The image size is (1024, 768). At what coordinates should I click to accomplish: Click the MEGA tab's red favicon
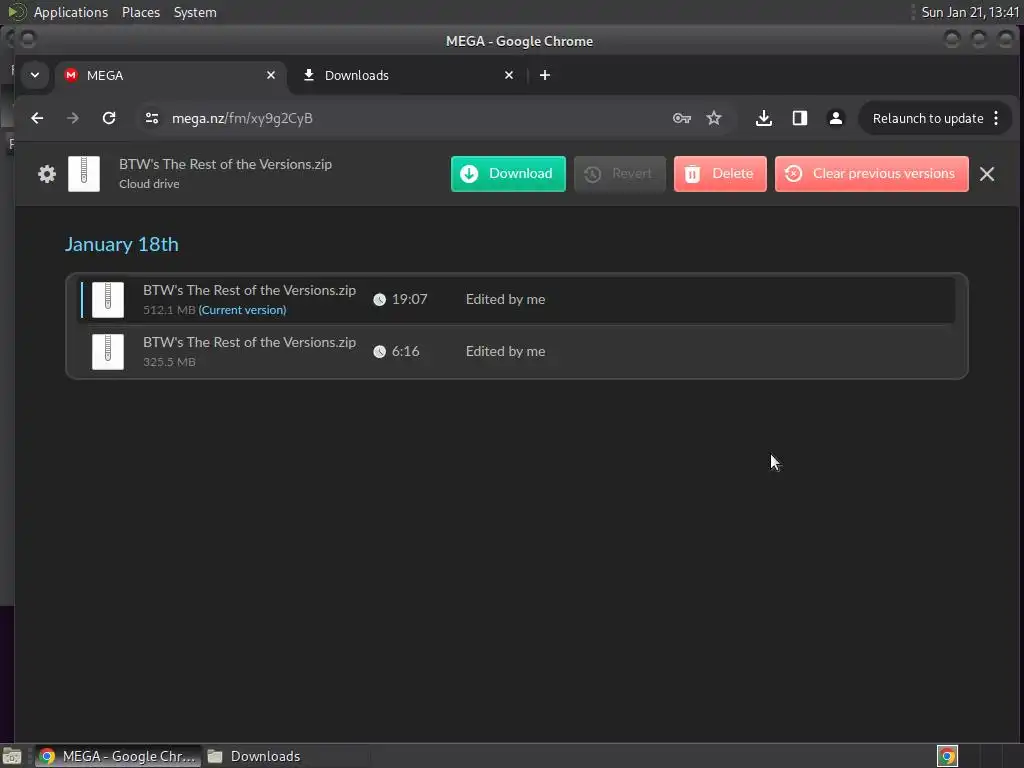71,75
